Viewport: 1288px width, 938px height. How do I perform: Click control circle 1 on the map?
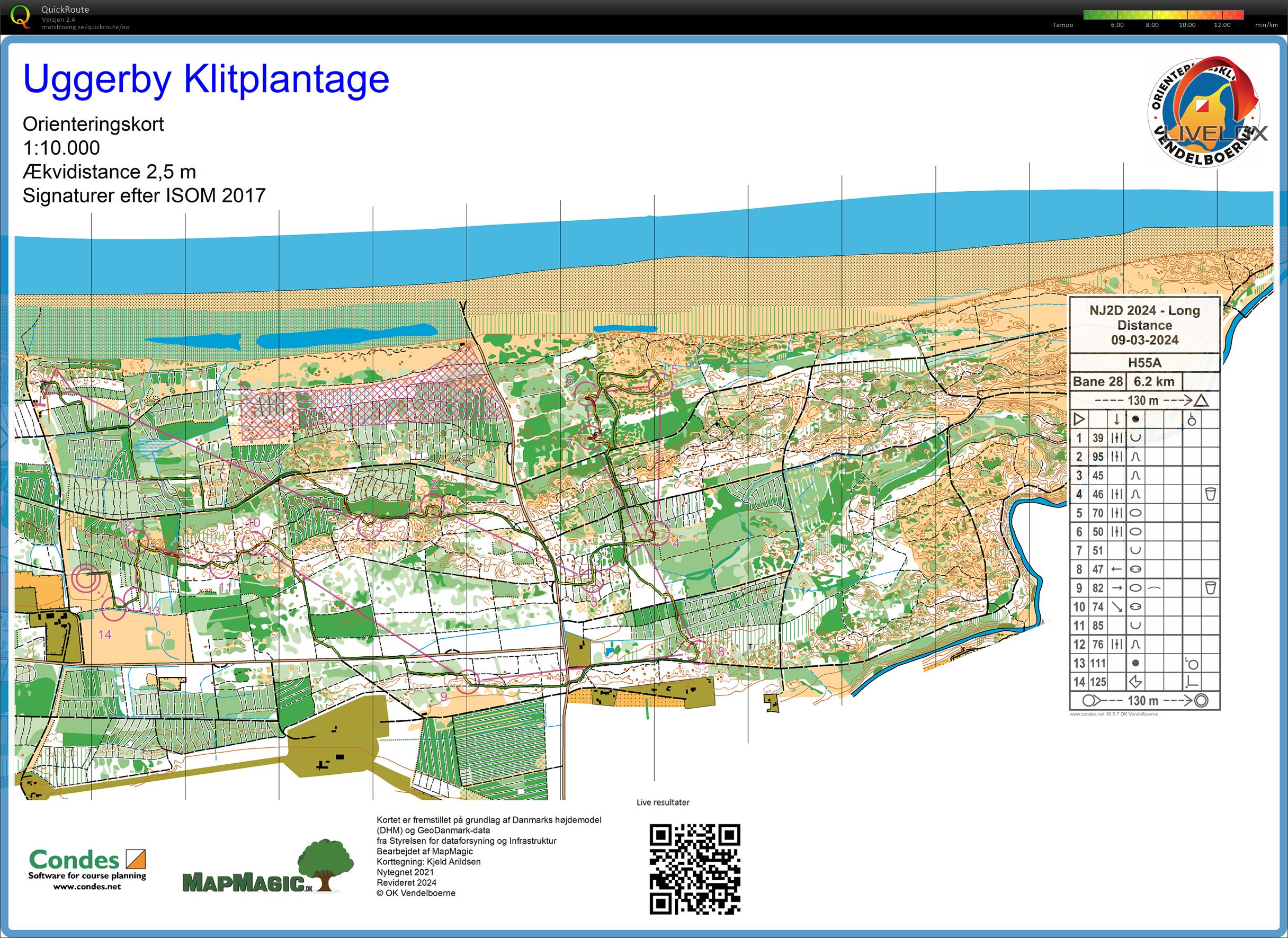[369, 527]
